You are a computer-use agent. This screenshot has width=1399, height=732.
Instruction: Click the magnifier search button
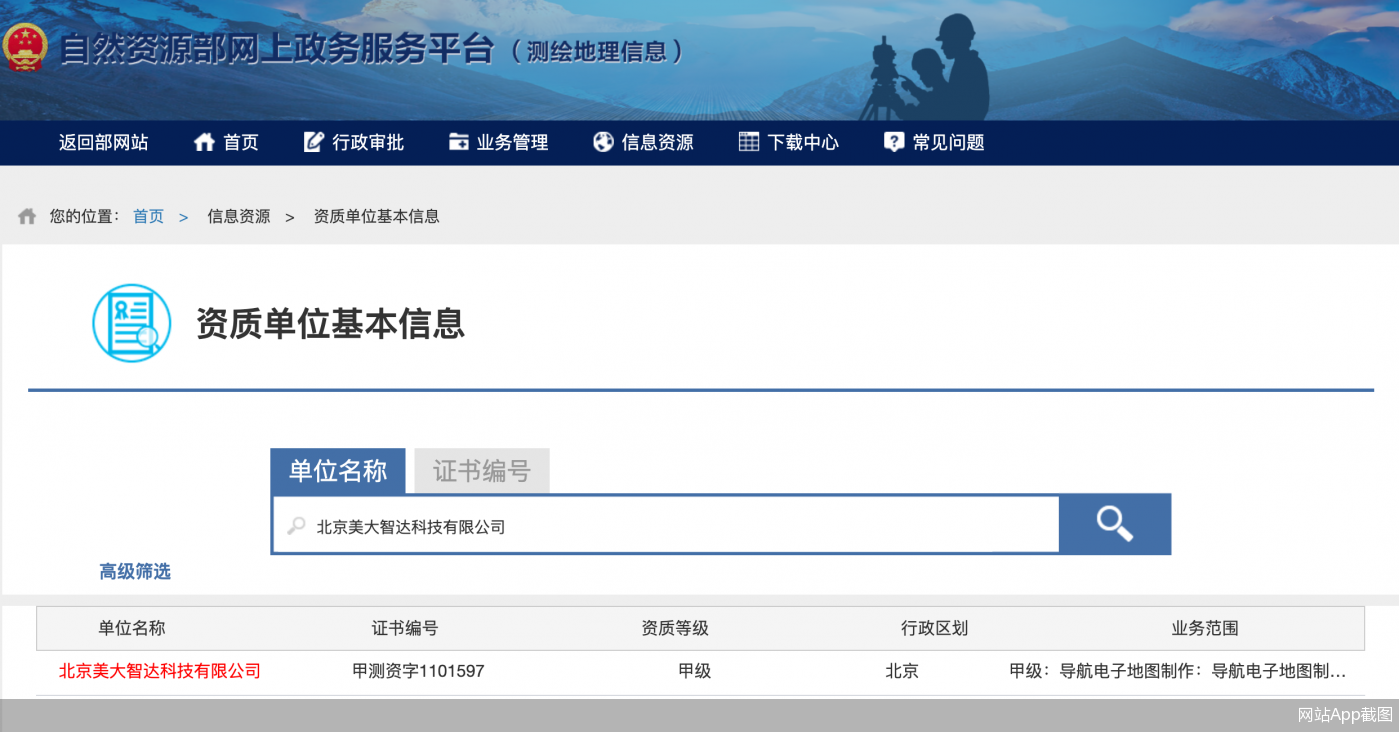1115,524
